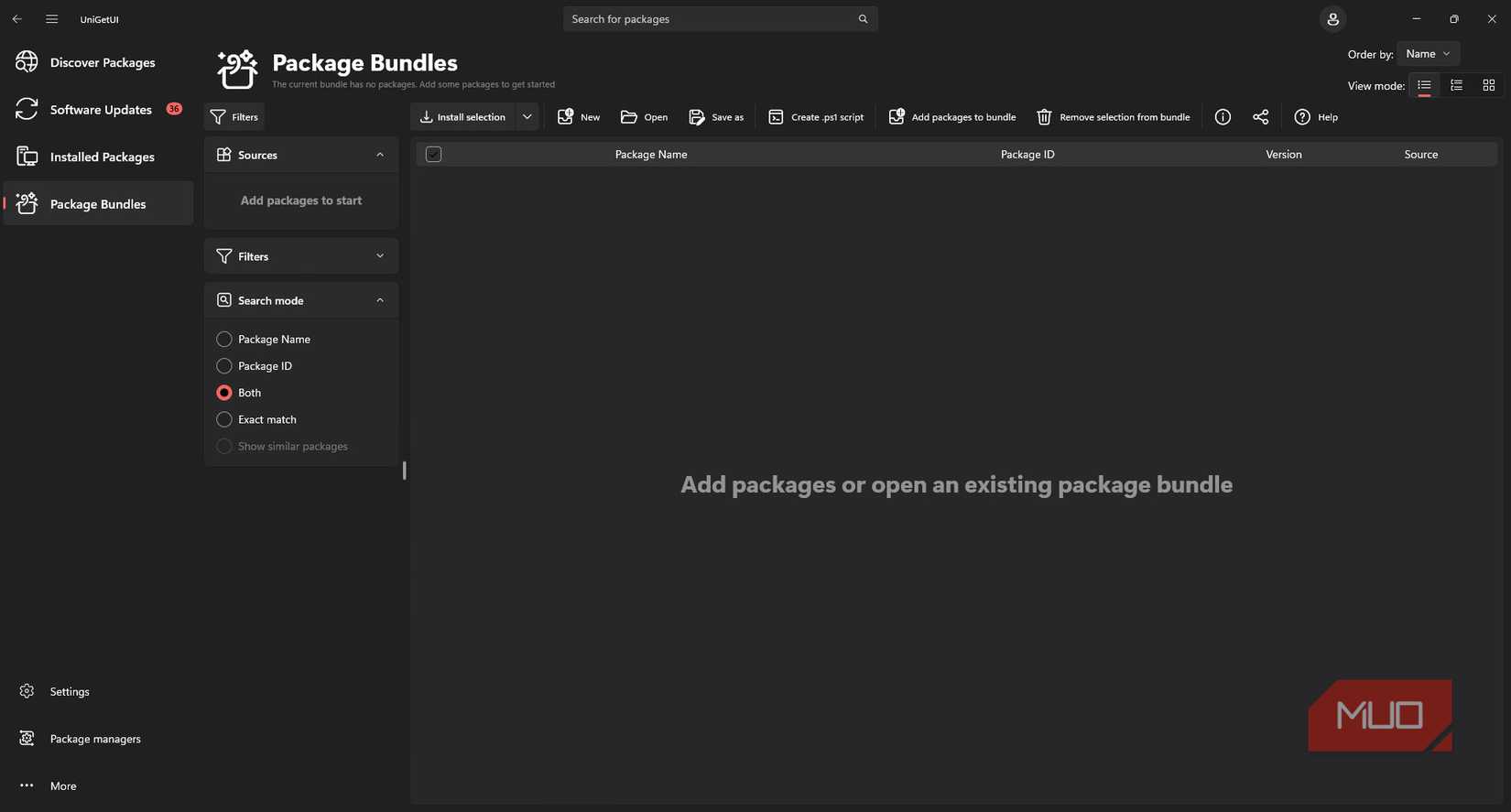Click the Software Updates count badge
The image size is (1511, 812).
coord(174,109)
